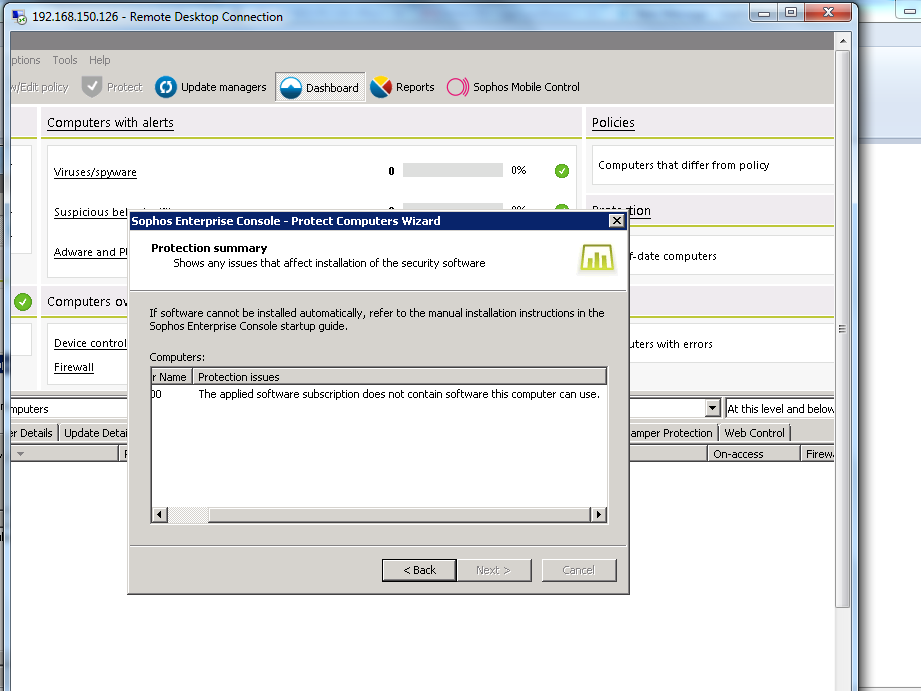
Task: Select the Computer Details tab
Action: pyautogui.click(x=34, y=433)
